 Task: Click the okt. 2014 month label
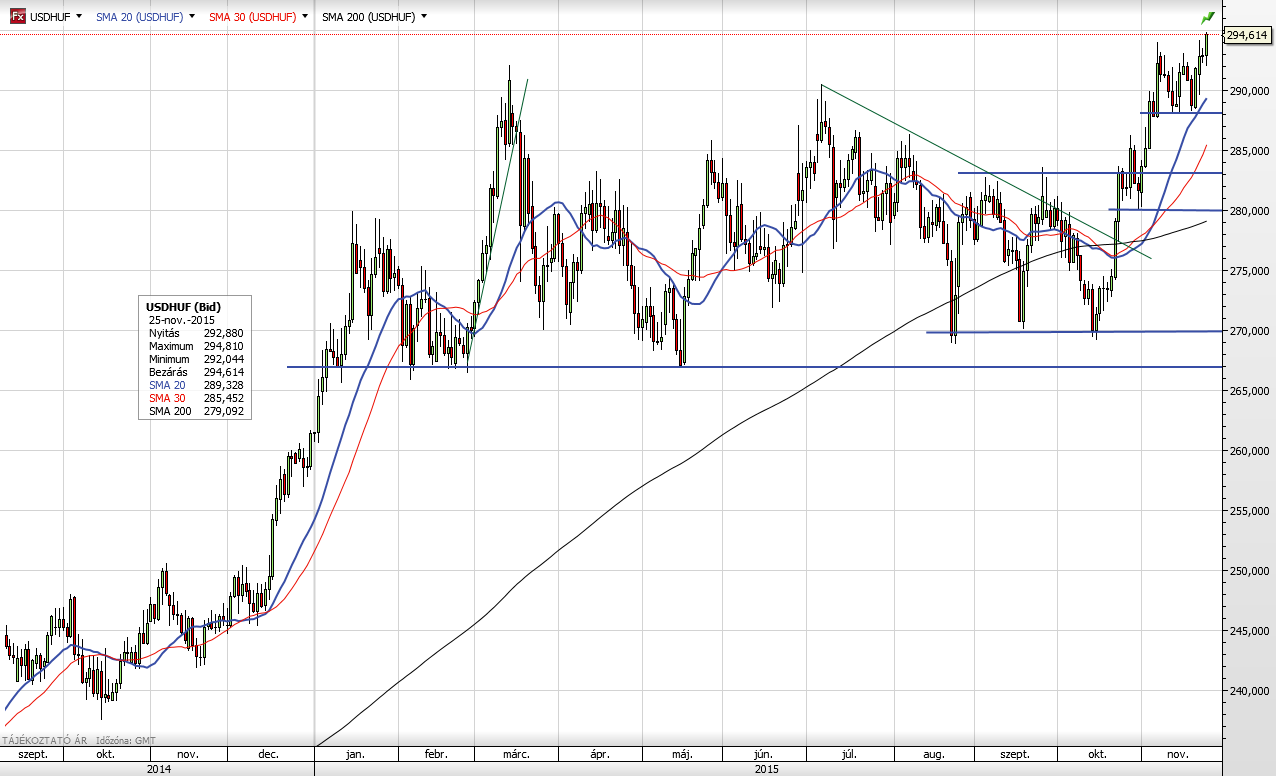tap(105, 755)
